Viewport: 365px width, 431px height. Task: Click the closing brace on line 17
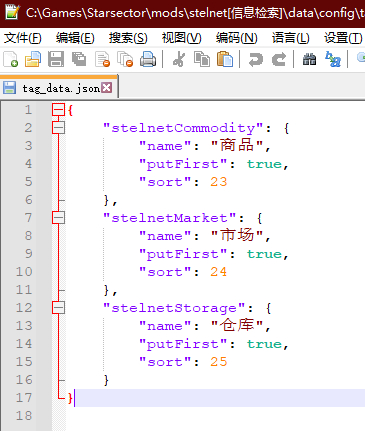click(x=70, y=398)
